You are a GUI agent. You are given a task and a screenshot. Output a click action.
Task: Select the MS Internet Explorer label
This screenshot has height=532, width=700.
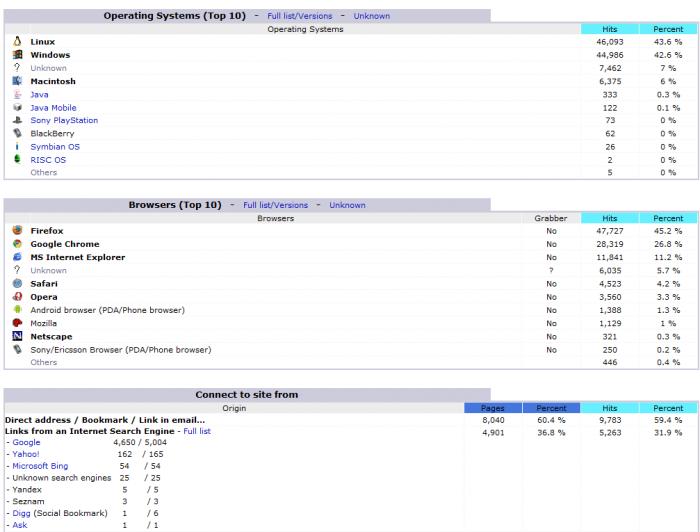78,257
